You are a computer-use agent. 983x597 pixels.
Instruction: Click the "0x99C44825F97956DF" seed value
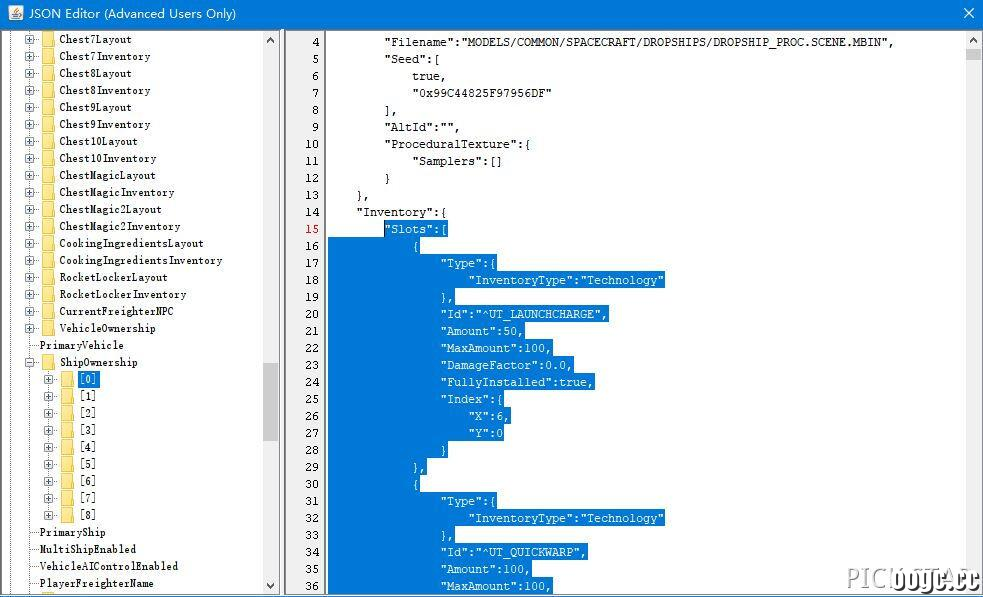click(x=481, y=93)
